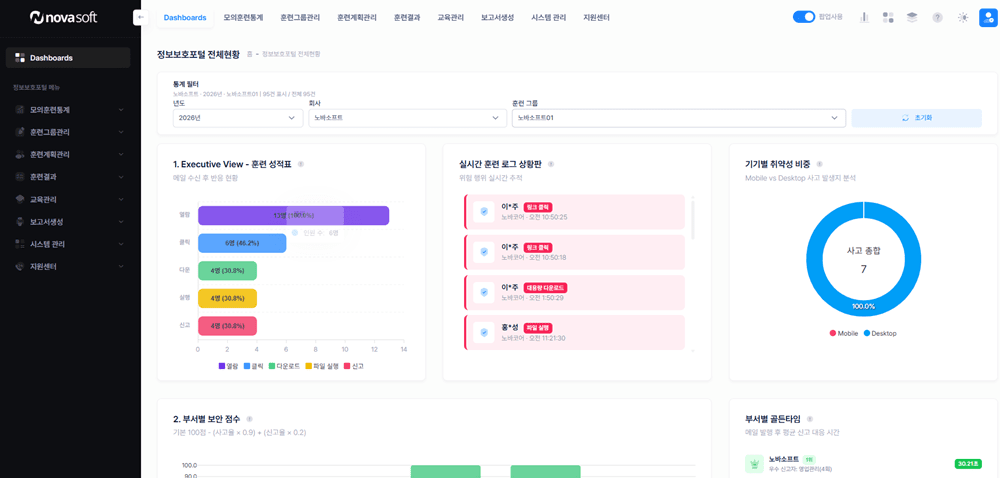Click the 지원센터 sidebar icon
The image size is (1000, 478).
pyautogui.click(x=20, y=266)
